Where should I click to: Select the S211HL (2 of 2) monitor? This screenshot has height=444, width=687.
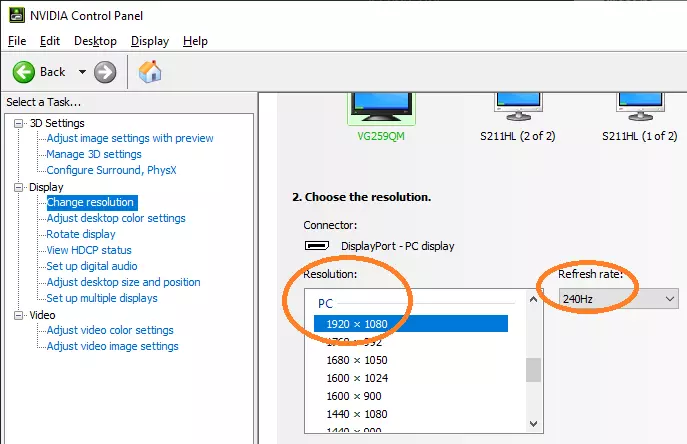point(518,107)
